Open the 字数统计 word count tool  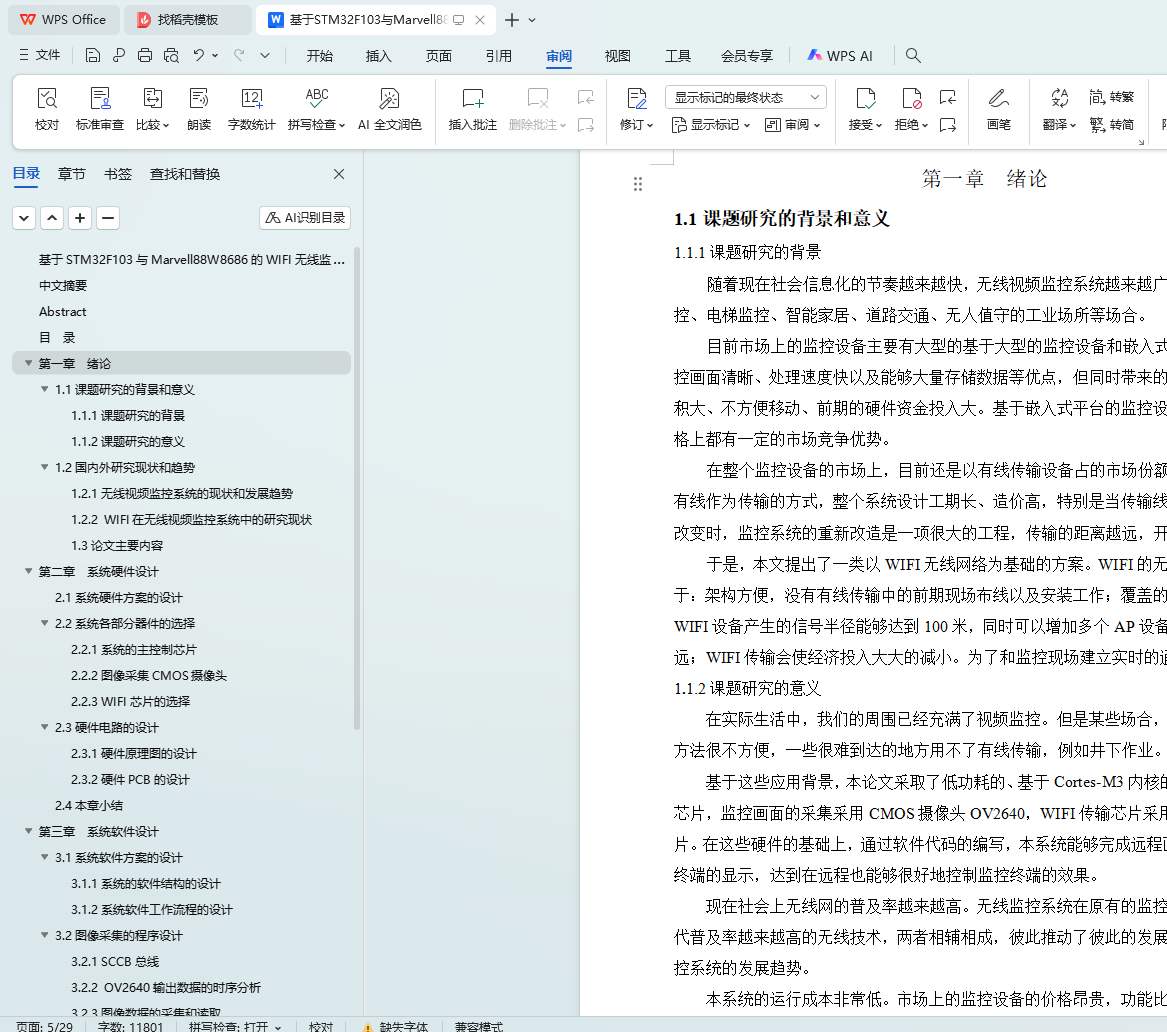click(252, 109)
